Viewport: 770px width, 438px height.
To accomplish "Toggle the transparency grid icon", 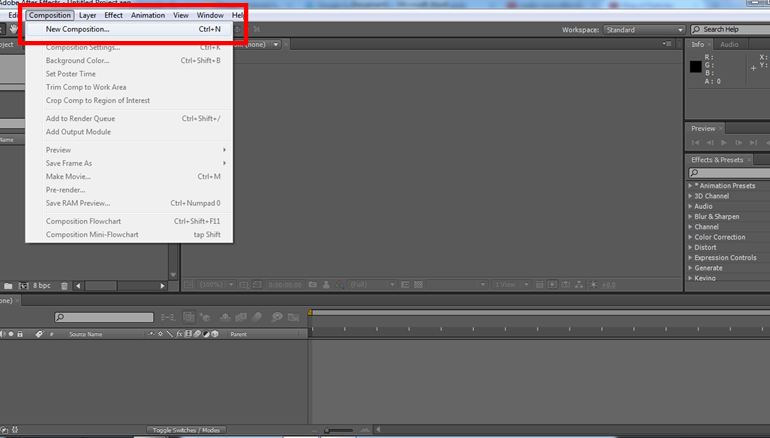I will pos(418,285).
